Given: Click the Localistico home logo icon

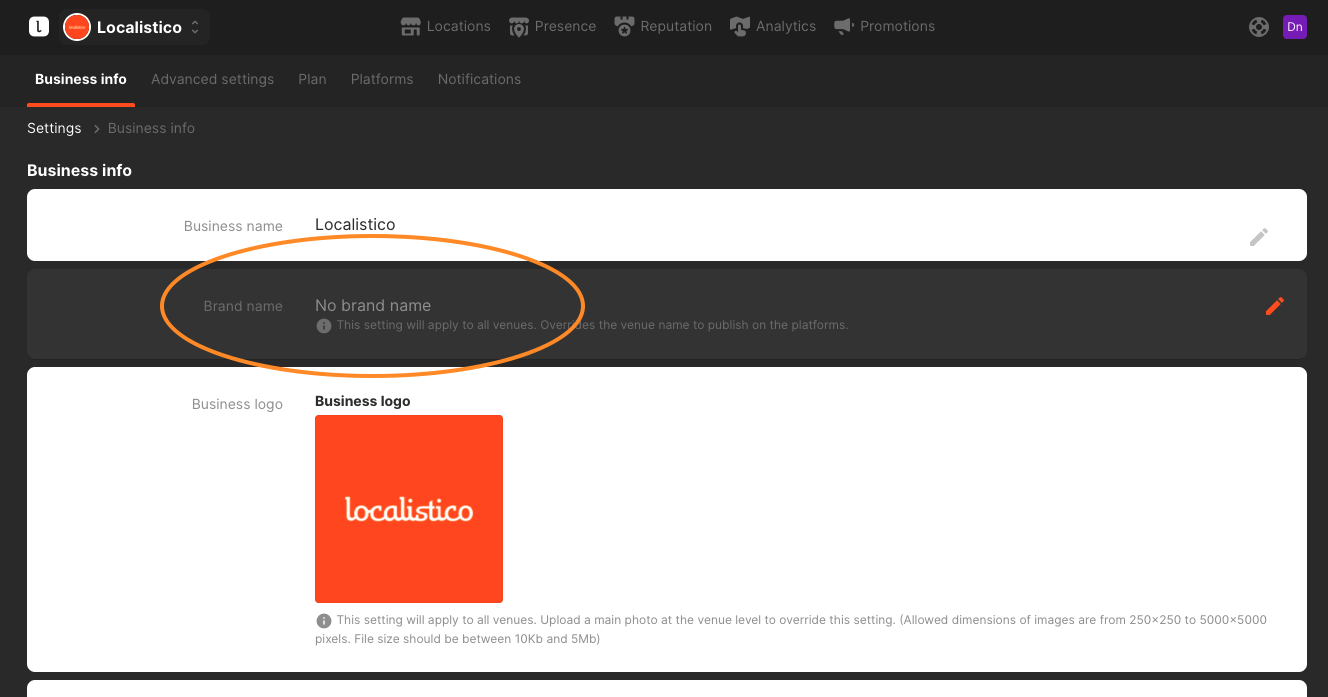Looking at the screenshot, I should 38,27.
